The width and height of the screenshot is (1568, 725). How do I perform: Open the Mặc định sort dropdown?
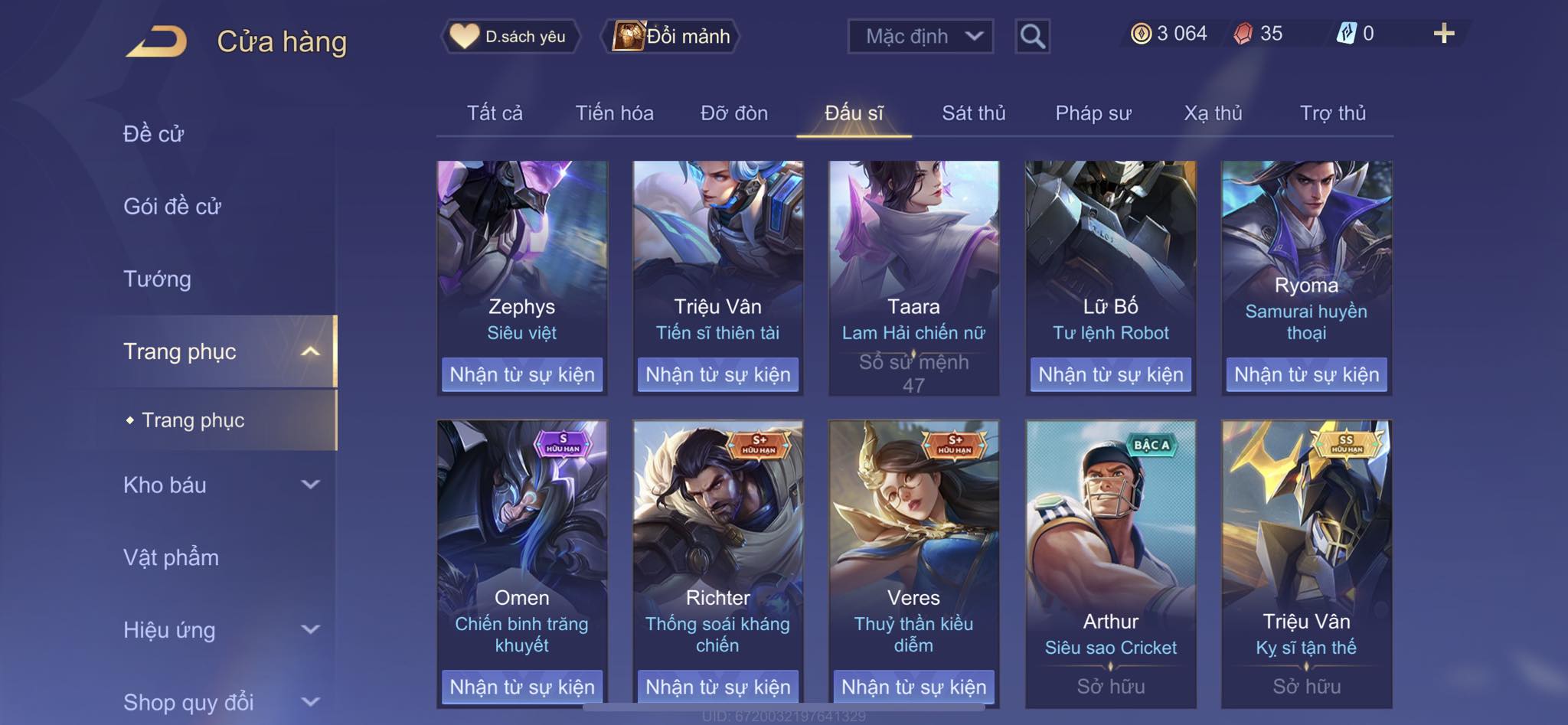[x=920, y=36]
